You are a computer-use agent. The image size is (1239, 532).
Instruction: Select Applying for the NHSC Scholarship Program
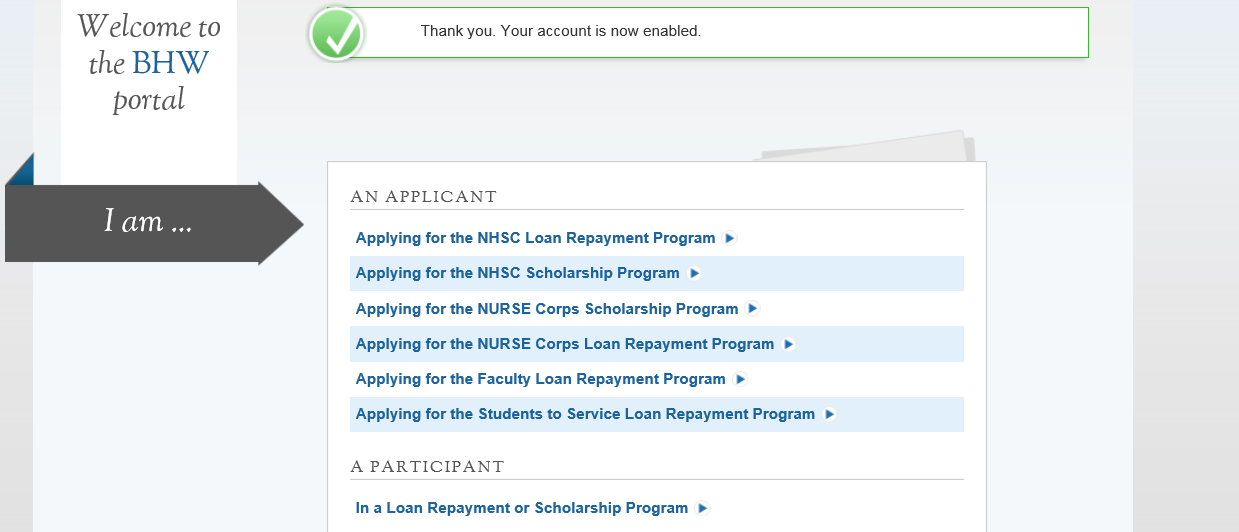517,273
